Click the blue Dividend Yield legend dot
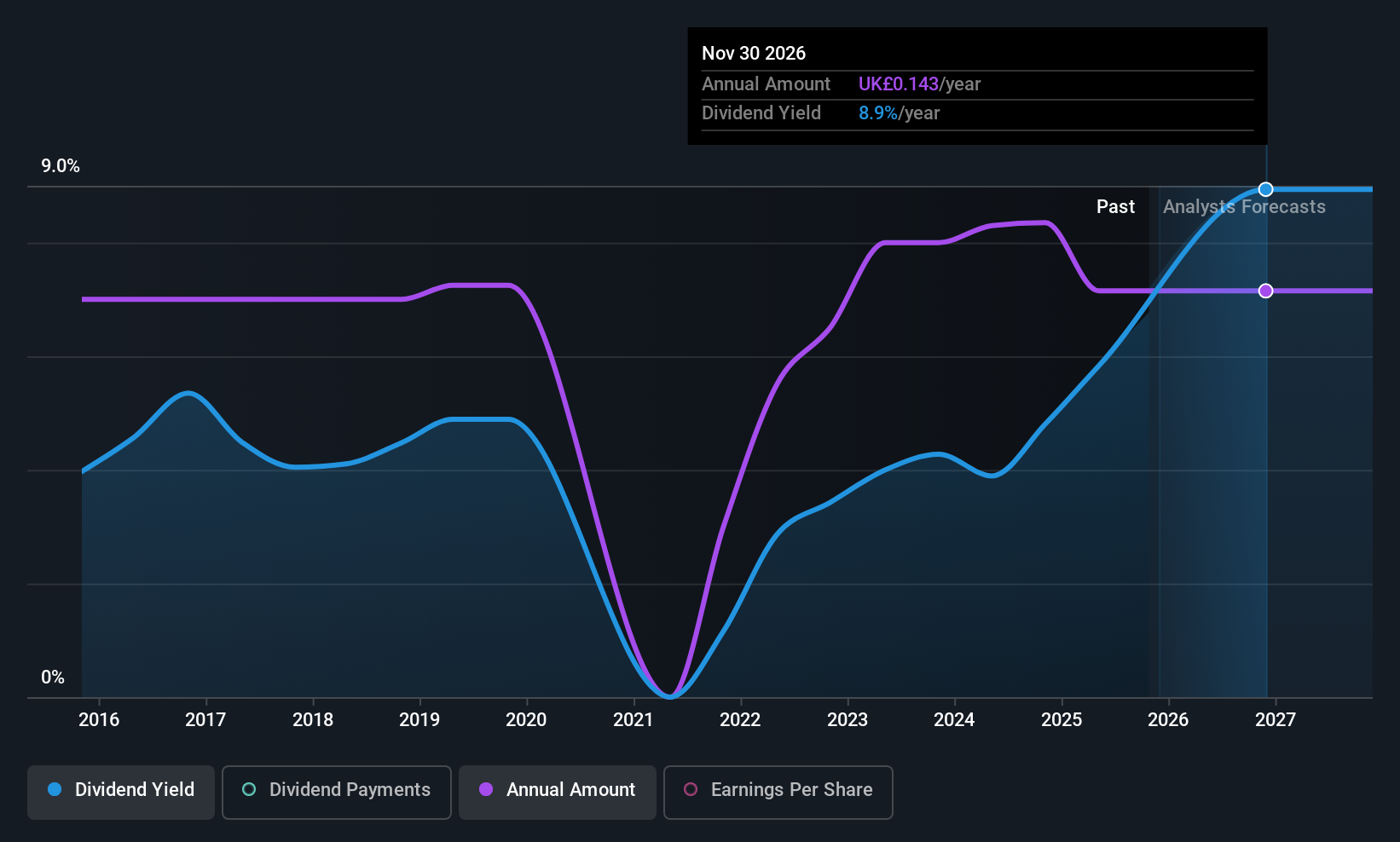 (55, 789)
